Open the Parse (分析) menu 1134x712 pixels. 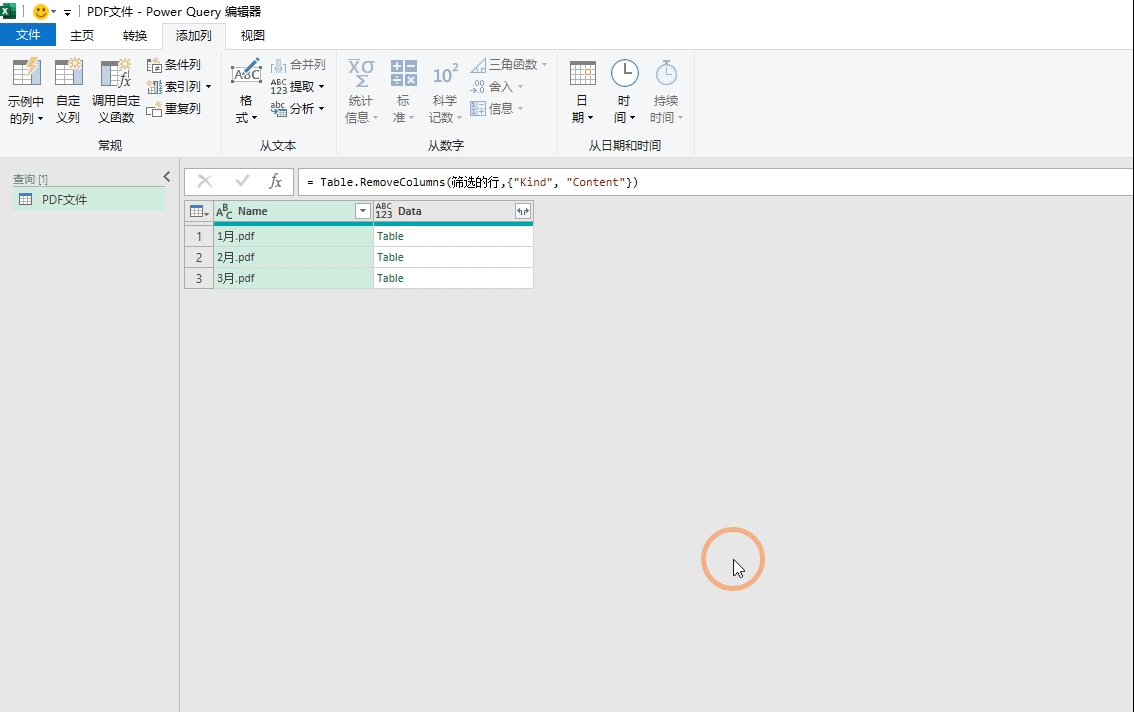pyautogui.click(x=297, y=109)
